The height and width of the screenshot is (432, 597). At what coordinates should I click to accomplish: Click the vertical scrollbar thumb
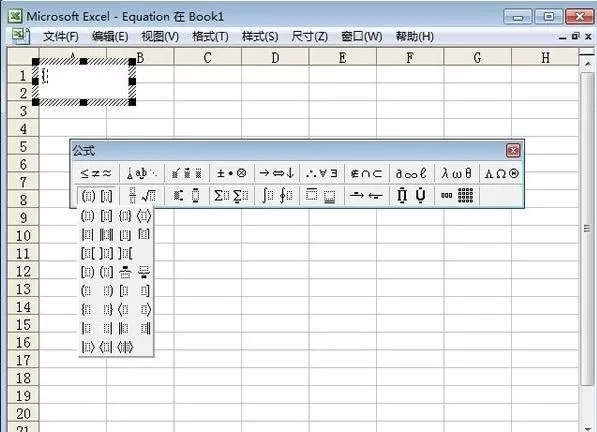click(x=587, y=228)
